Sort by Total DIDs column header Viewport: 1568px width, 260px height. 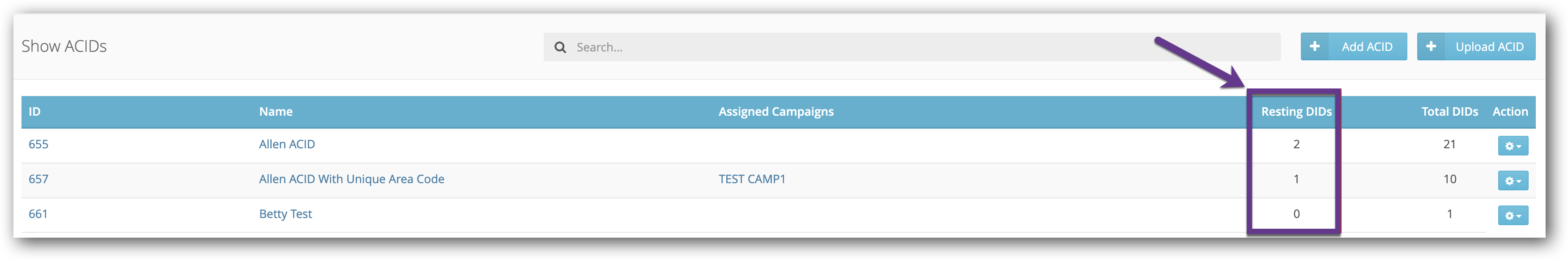click(x=1449, y=111)
